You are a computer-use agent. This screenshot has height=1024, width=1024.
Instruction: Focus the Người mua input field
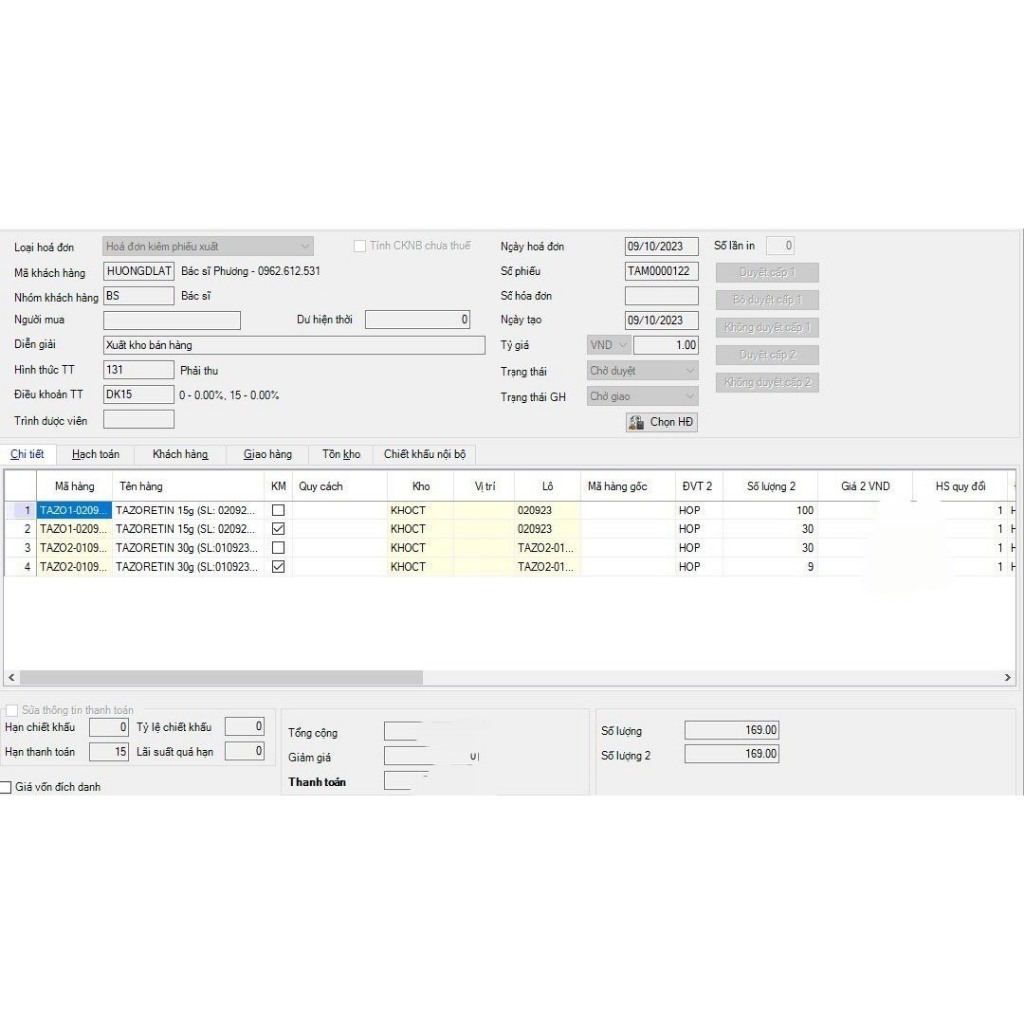172,320
